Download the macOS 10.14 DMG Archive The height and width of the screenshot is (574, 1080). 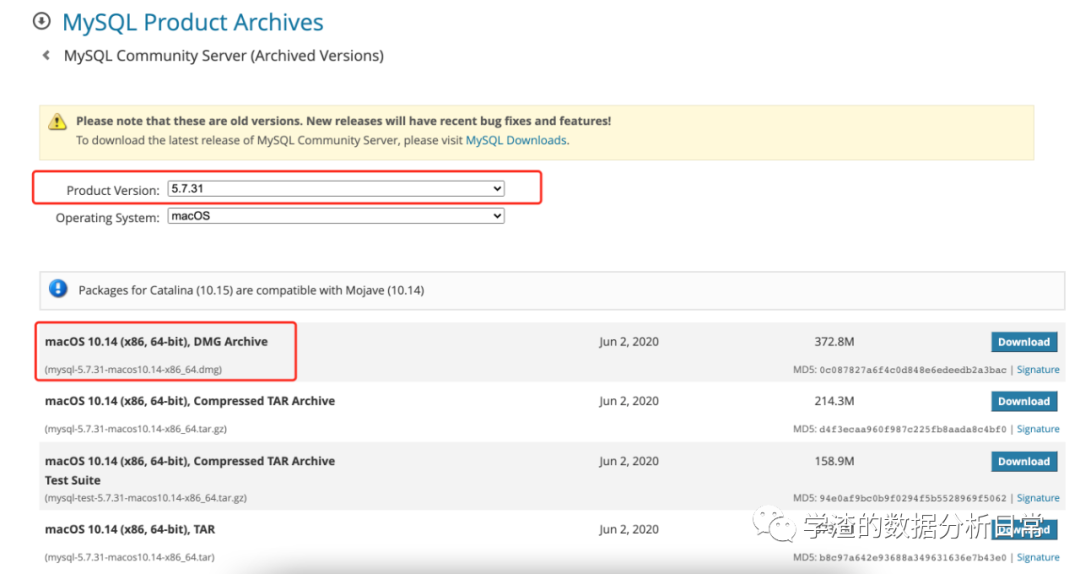(1024, 342)
